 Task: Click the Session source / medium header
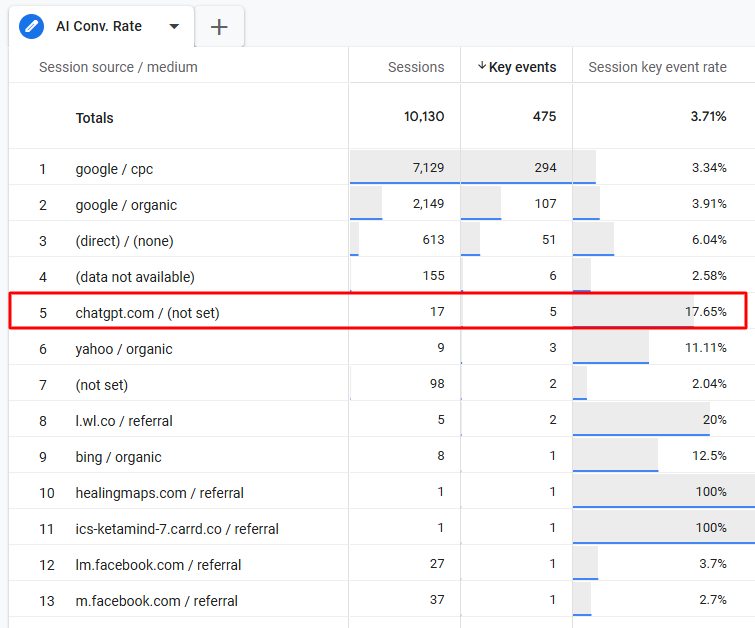coord(118,67)
